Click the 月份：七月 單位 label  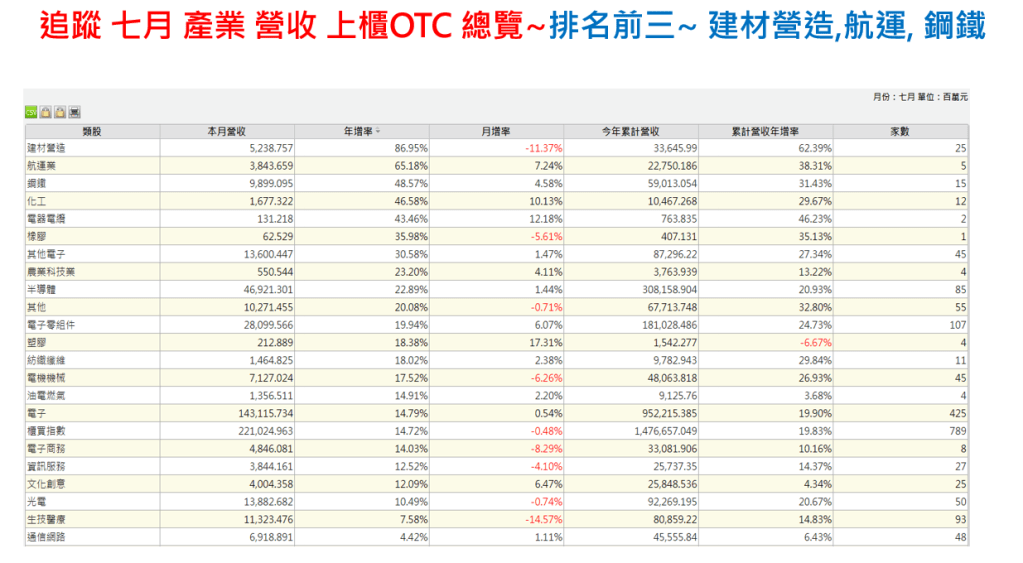[919, 97]
